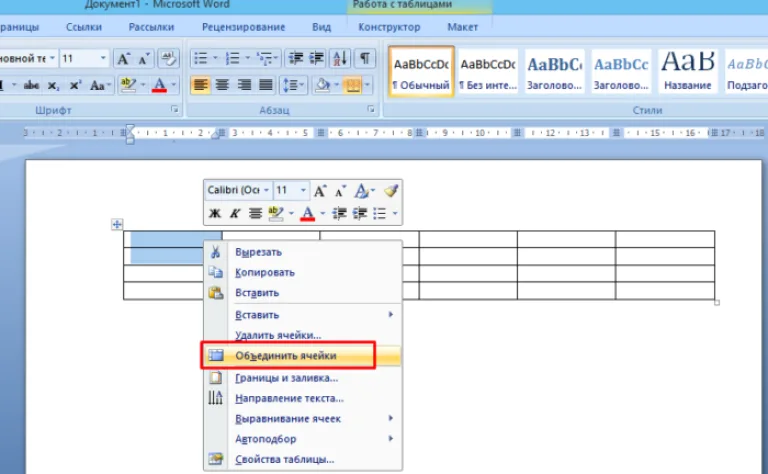Click the styles A icon in mini toolbar
This screenshot has width=768, height=474.
361,191
